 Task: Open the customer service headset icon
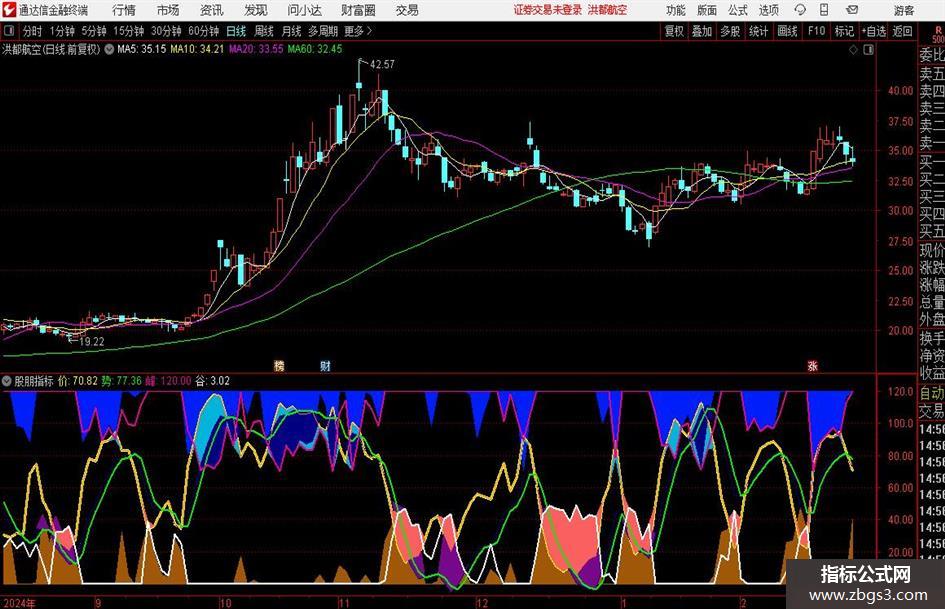coord(800,10)
